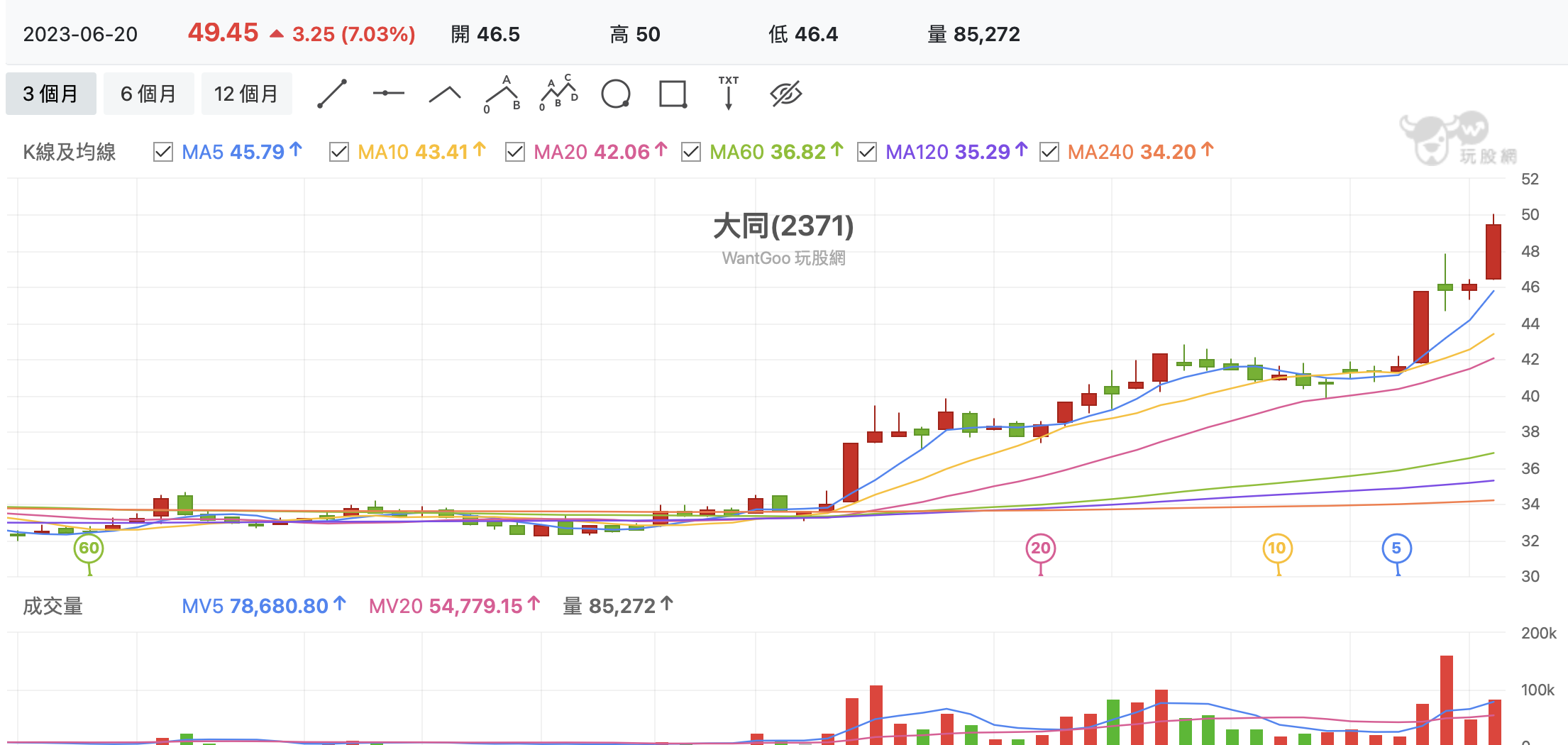Select the horizontal line drawing tool
1568x745 pixels.
click(x=388, y=93)
